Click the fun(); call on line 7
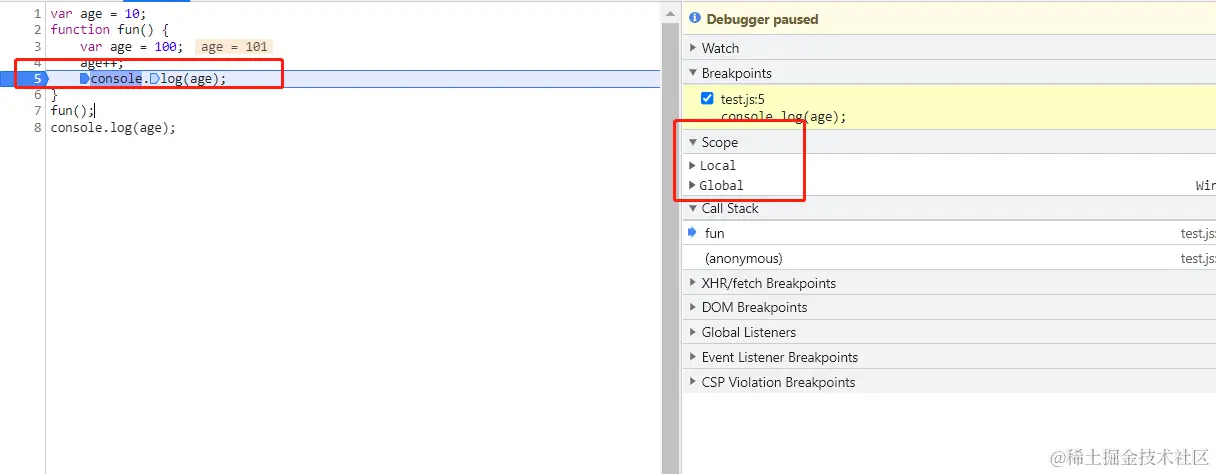This screenshot has width=1216, height=474. point(72,110)
